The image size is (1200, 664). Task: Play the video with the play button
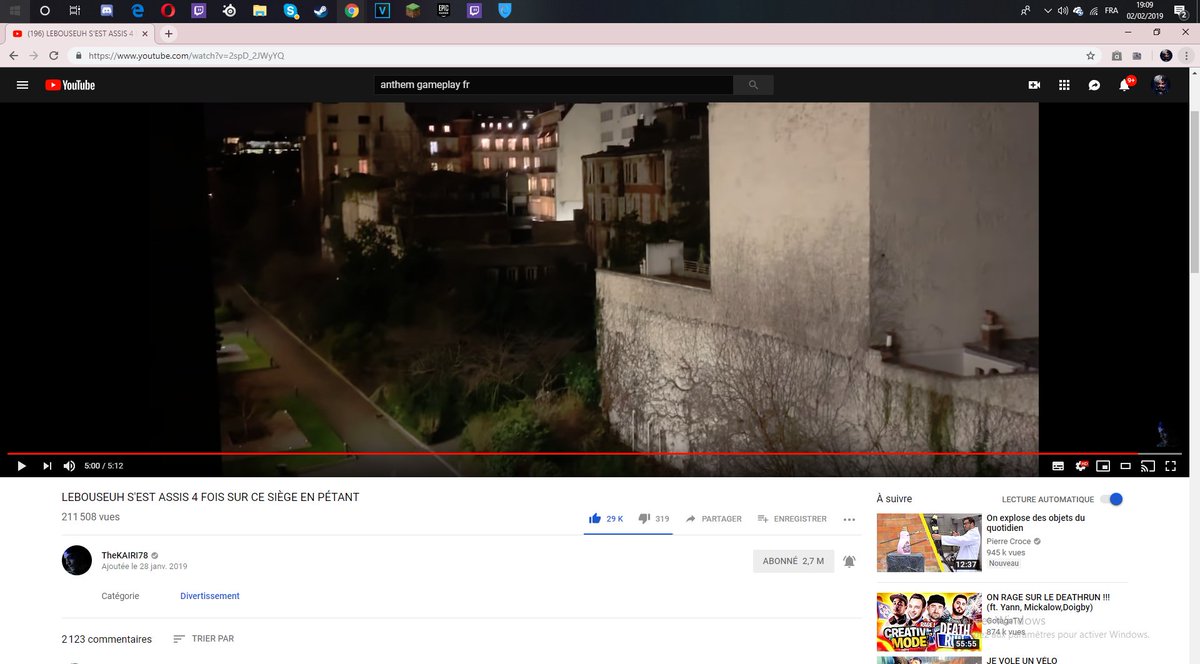(x=21, y=466)
